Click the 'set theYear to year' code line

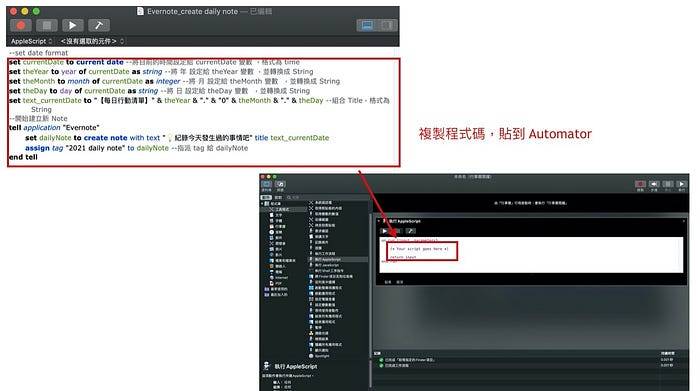click(x=161, y=71)
